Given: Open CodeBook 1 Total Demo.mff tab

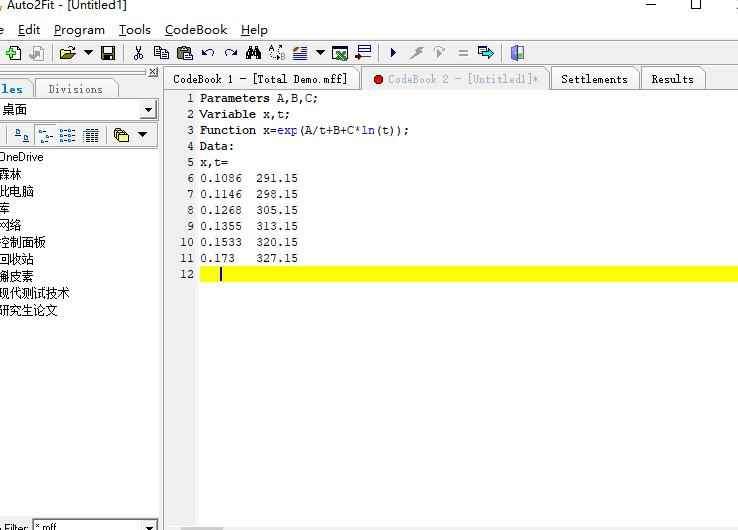Looking at the screenshot, I should point(260,79).
